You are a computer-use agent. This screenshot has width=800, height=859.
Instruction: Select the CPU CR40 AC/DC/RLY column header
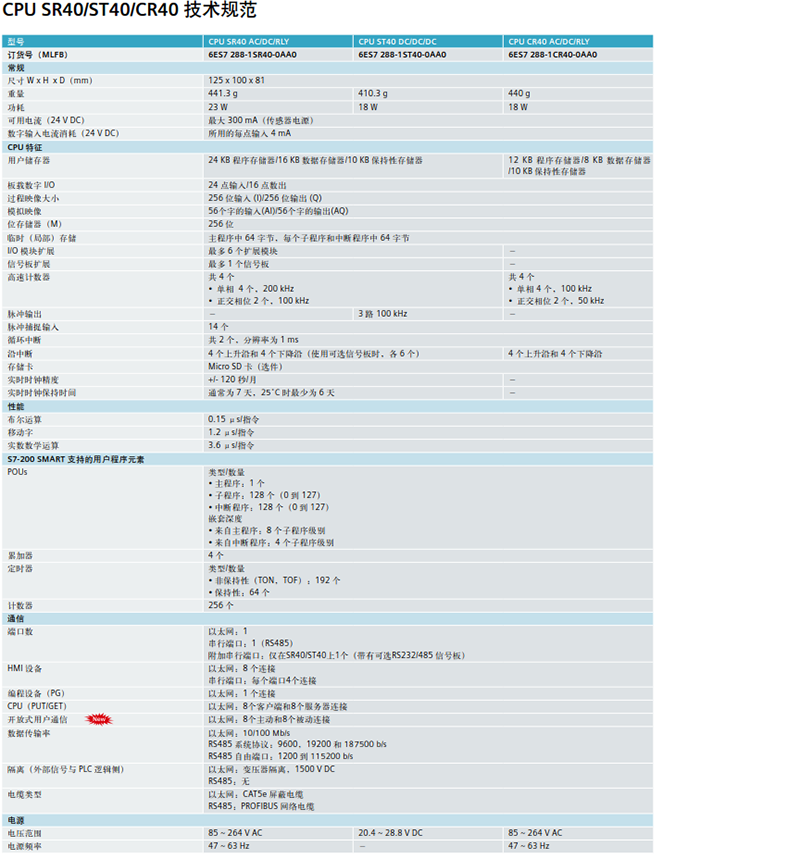point(554,42)
